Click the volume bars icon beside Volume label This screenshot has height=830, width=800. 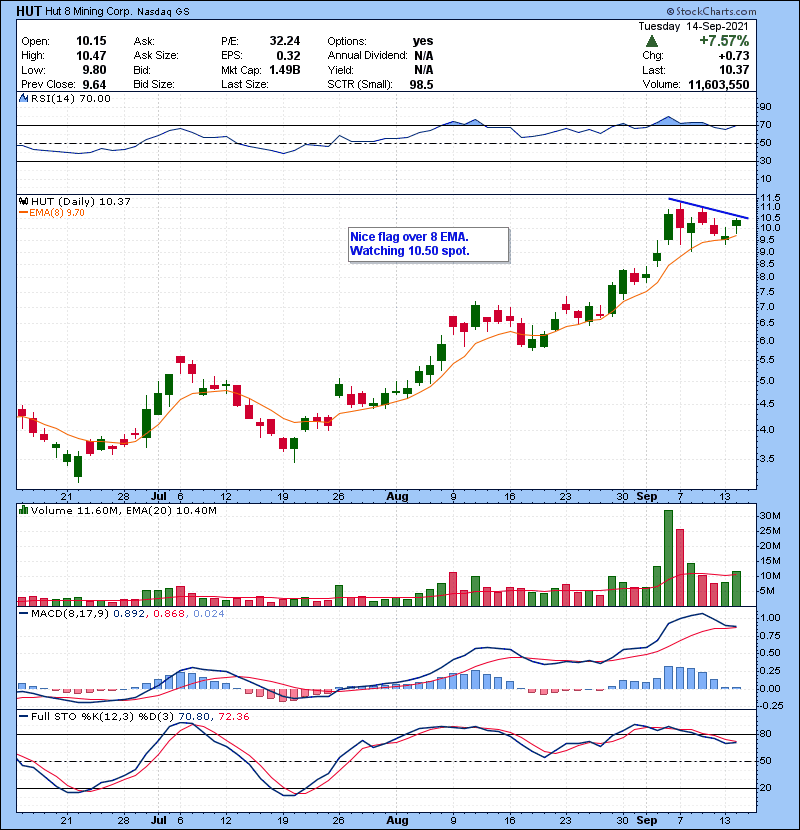tap(23, 510)
